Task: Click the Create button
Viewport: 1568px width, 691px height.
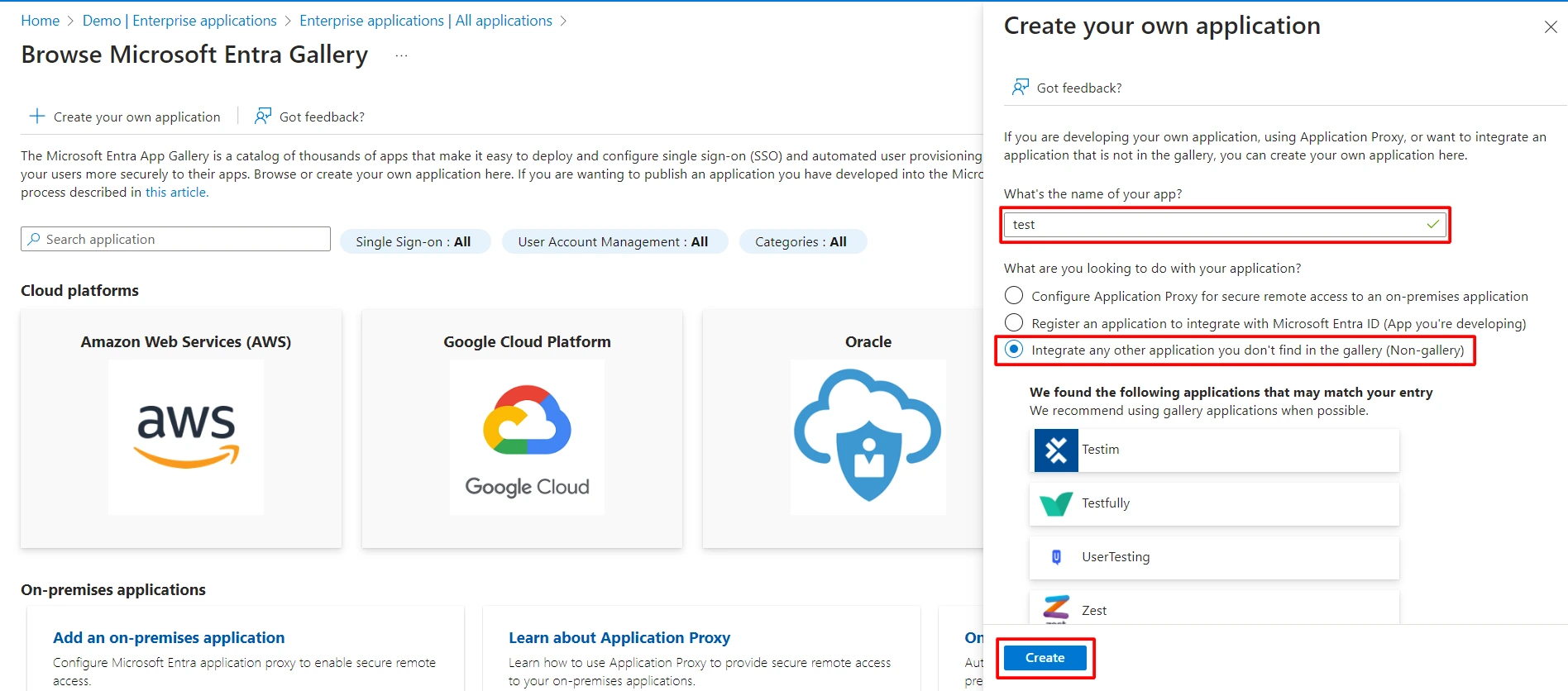Action: (1045, 658)
